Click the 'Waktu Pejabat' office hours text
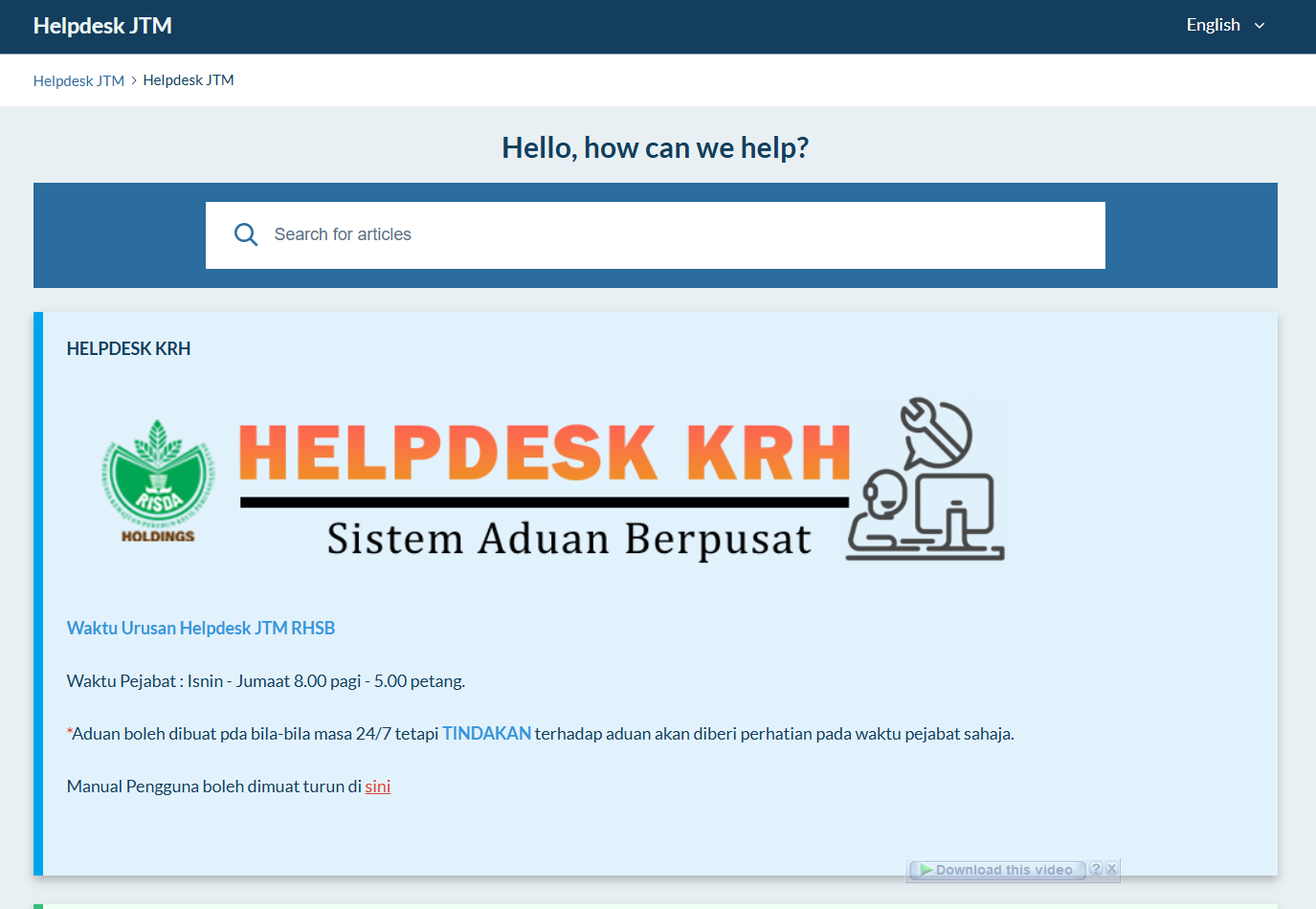1316x909 pixels. coord(266,681)
